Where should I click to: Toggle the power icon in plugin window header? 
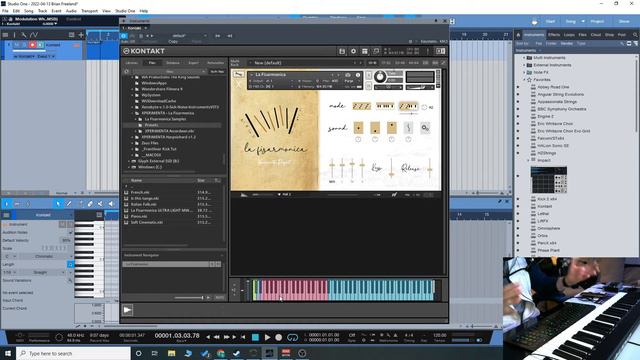[x=124, y=36]
